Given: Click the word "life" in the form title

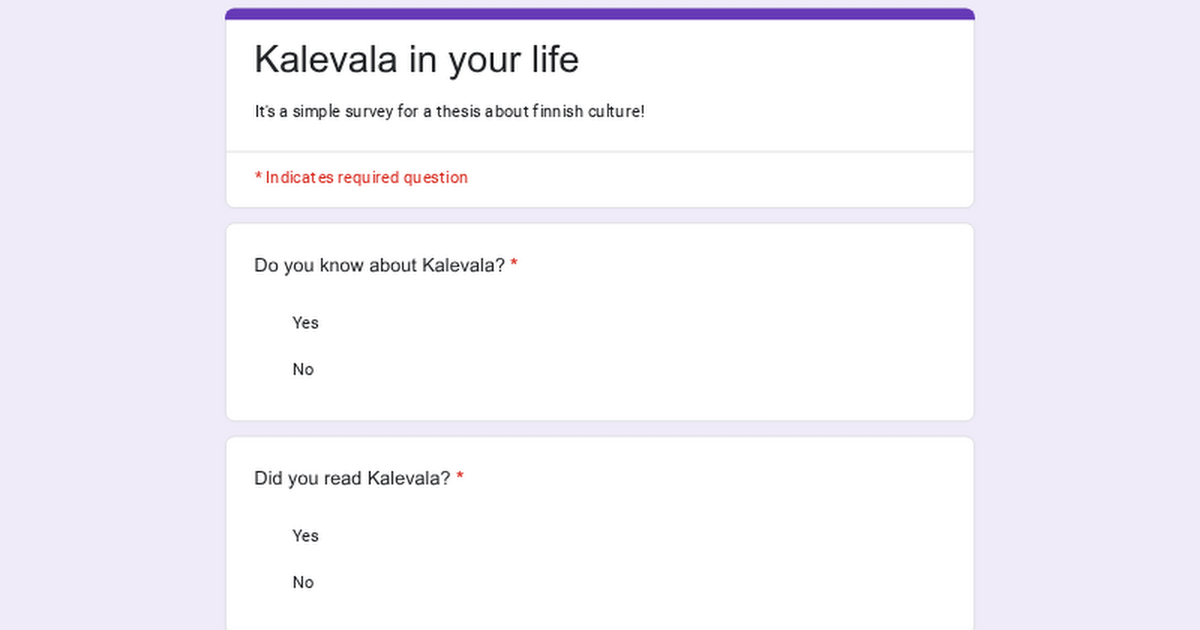Looking at the screenshot, I should point(552,60).
